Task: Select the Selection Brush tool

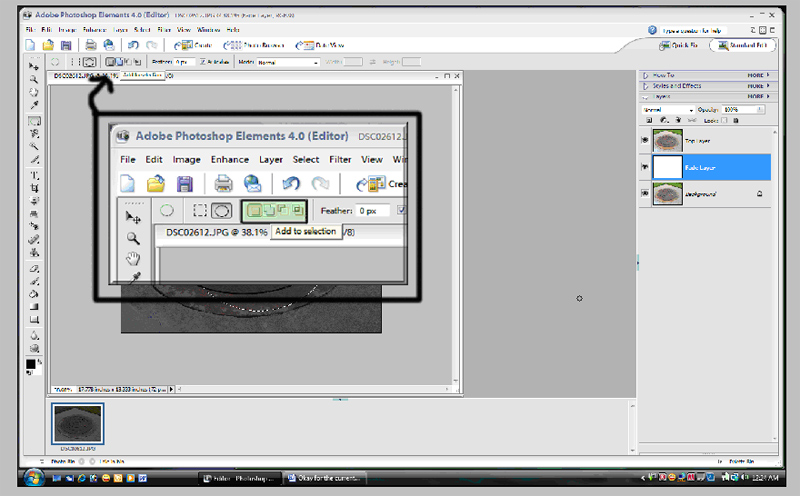Action: point(34,160)
